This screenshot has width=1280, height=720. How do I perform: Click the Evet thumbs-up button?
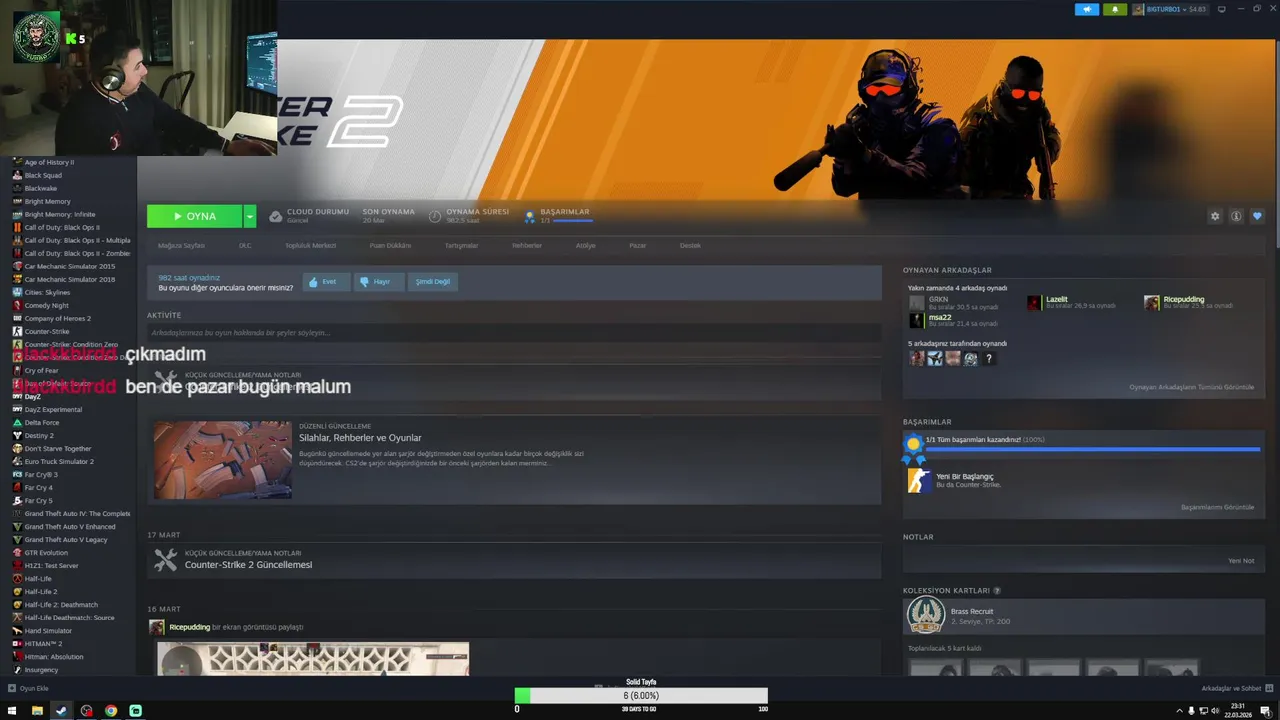(326, 282)
